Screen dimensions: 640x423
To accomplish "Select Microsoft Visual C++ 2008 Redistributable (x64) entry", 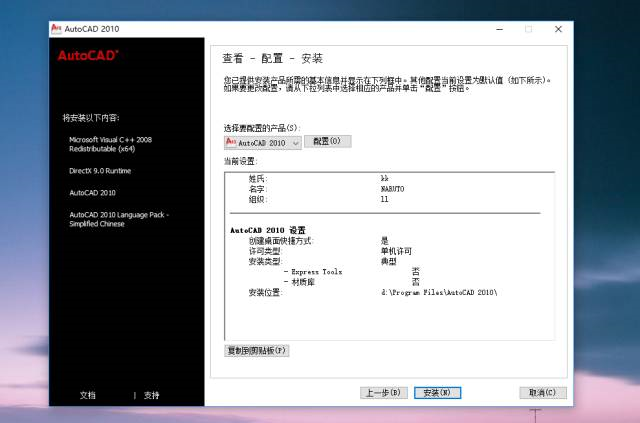I will [x=110, y=144].
